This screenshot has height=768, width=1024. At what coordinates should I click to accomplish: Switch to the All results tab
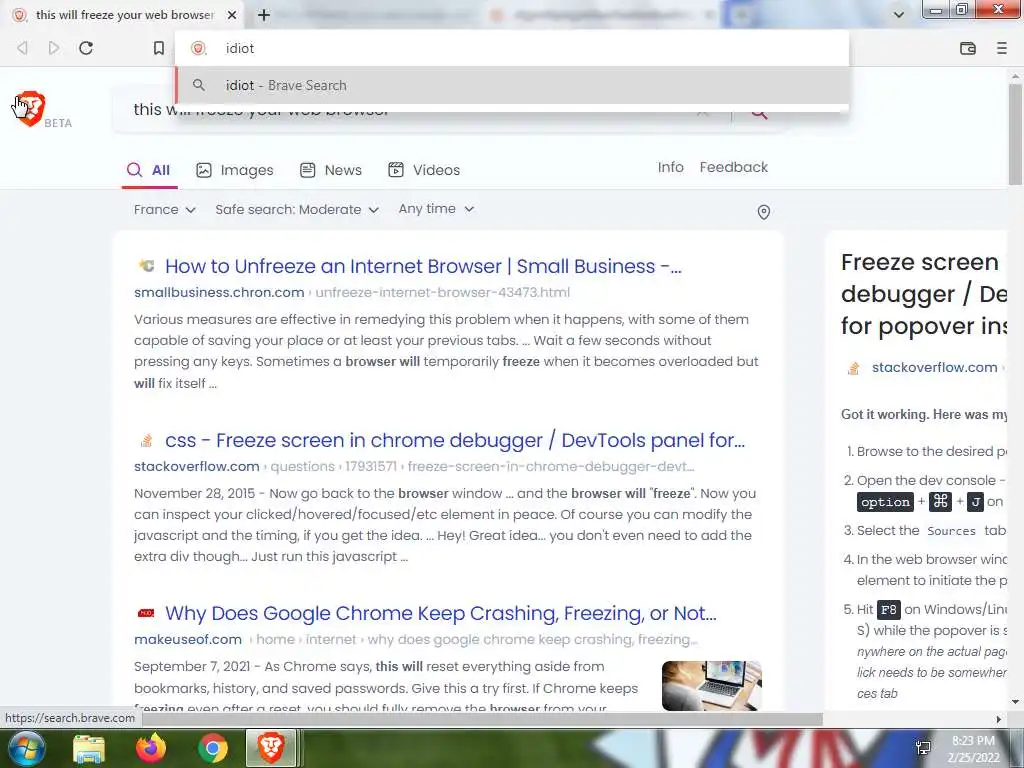(150, 170)
